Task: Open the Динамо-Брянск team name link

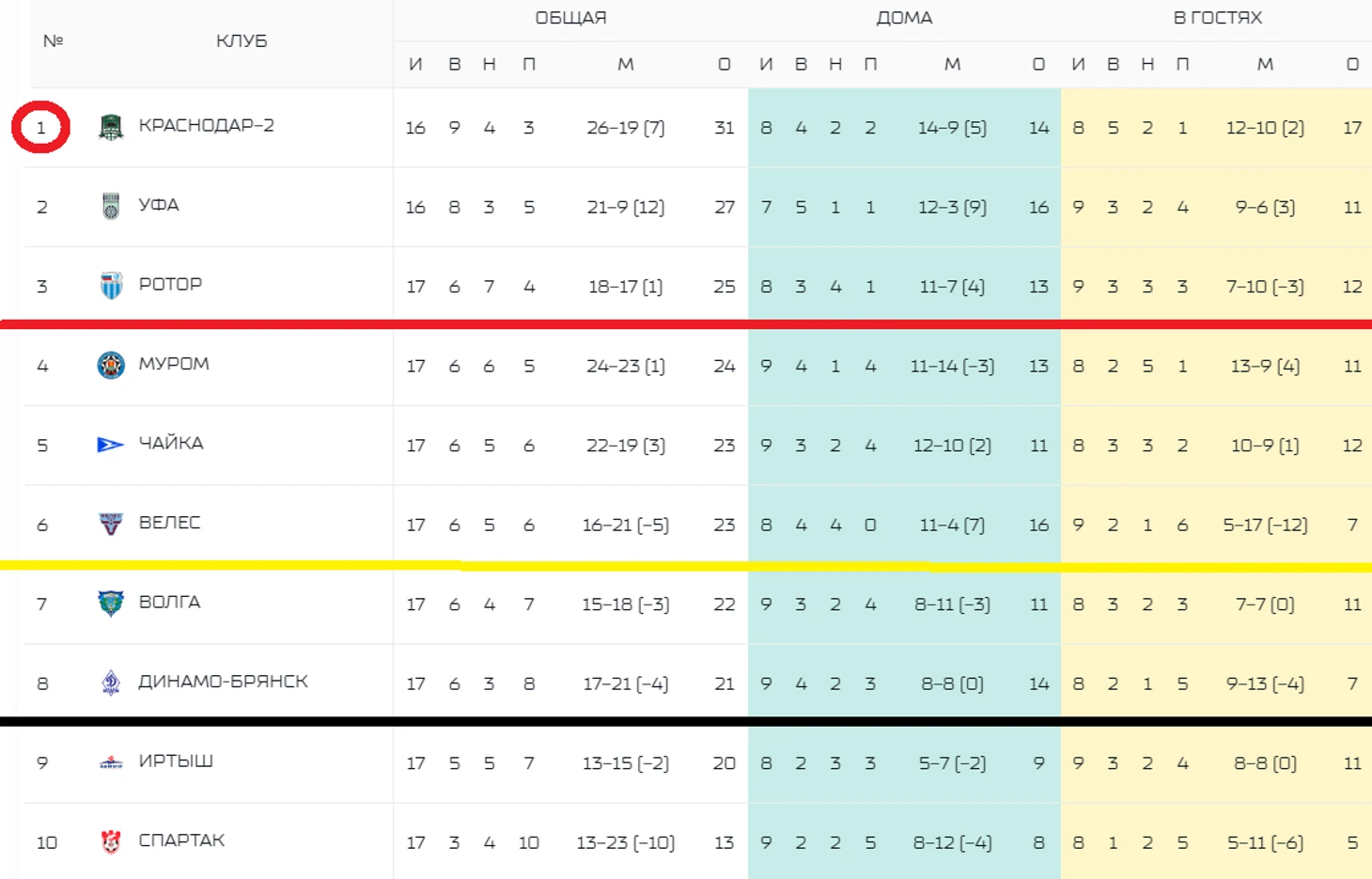Action: tap(223, 682)
